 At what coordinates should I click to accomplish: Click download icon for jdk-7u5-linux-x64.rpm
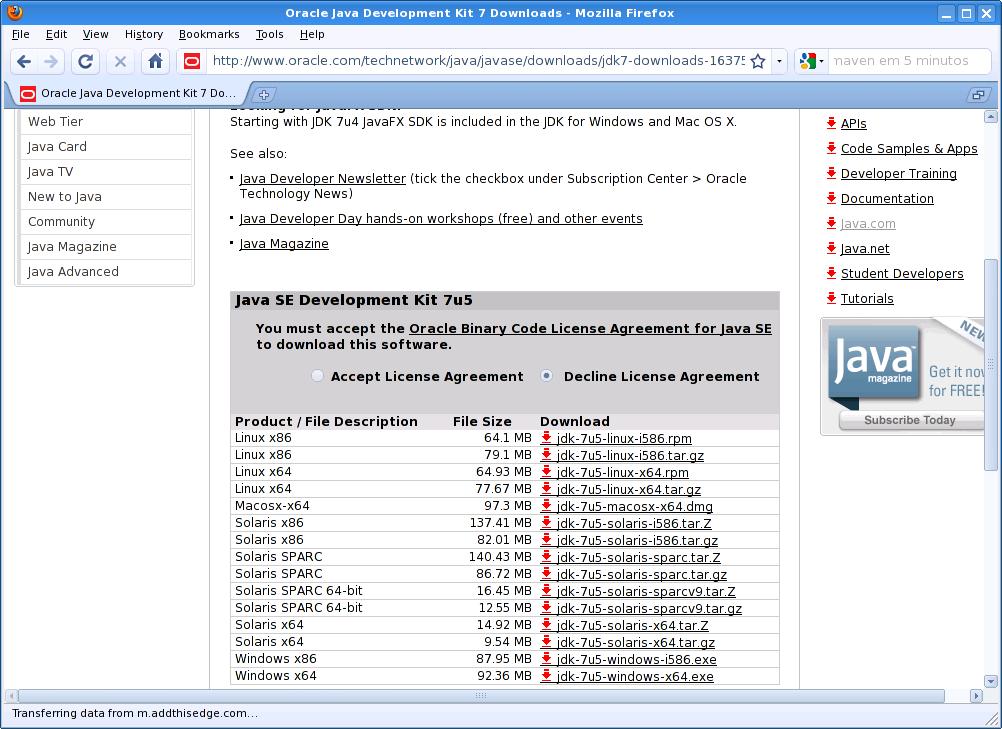click(546, 472)
